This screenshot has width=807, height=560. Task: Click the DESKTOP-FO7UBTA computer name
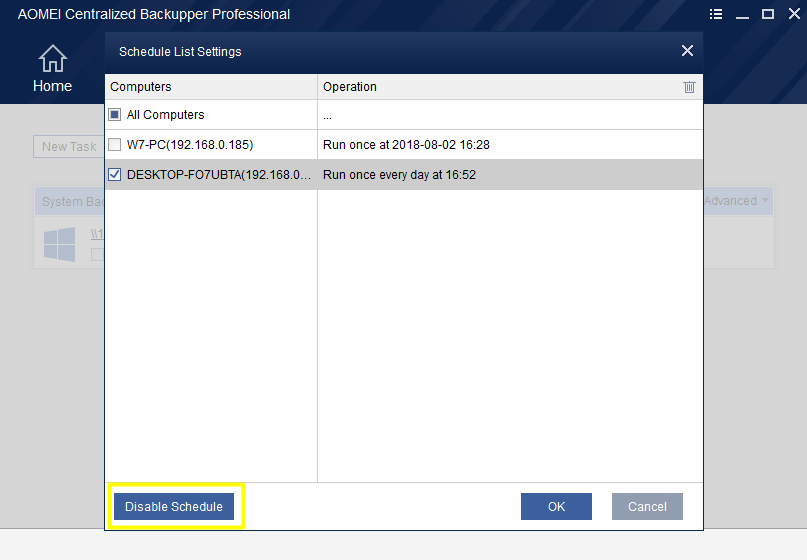click(219, 175)
